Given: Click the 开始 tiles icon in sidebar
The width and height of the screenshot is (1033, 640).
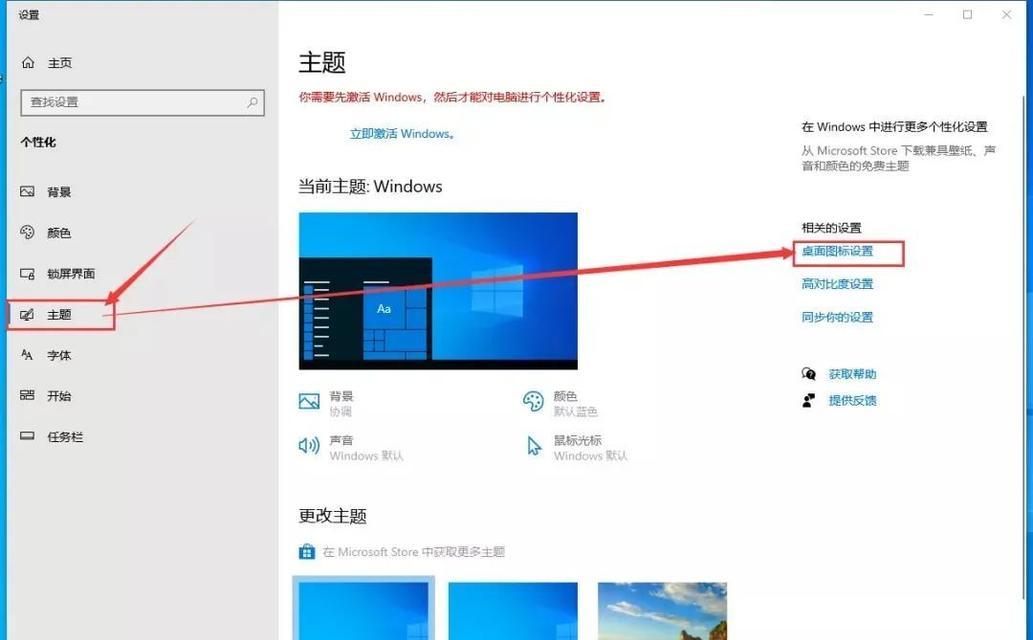Looking at the screenshot, I should coord(27,395).
